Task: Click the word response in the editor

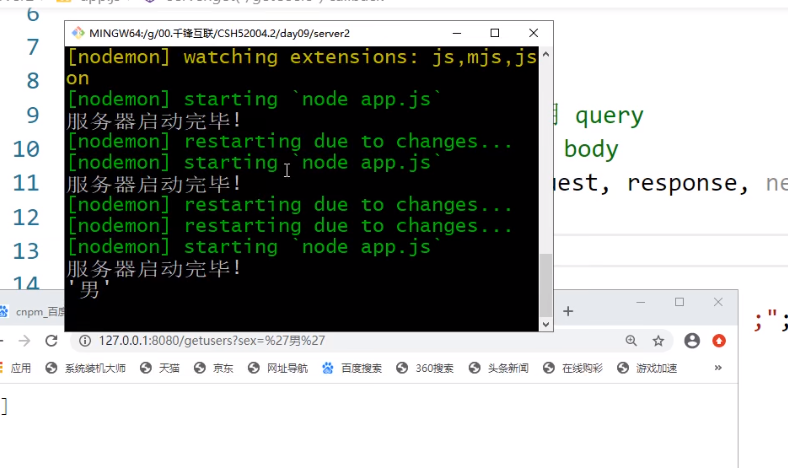Action: point(682,183)
